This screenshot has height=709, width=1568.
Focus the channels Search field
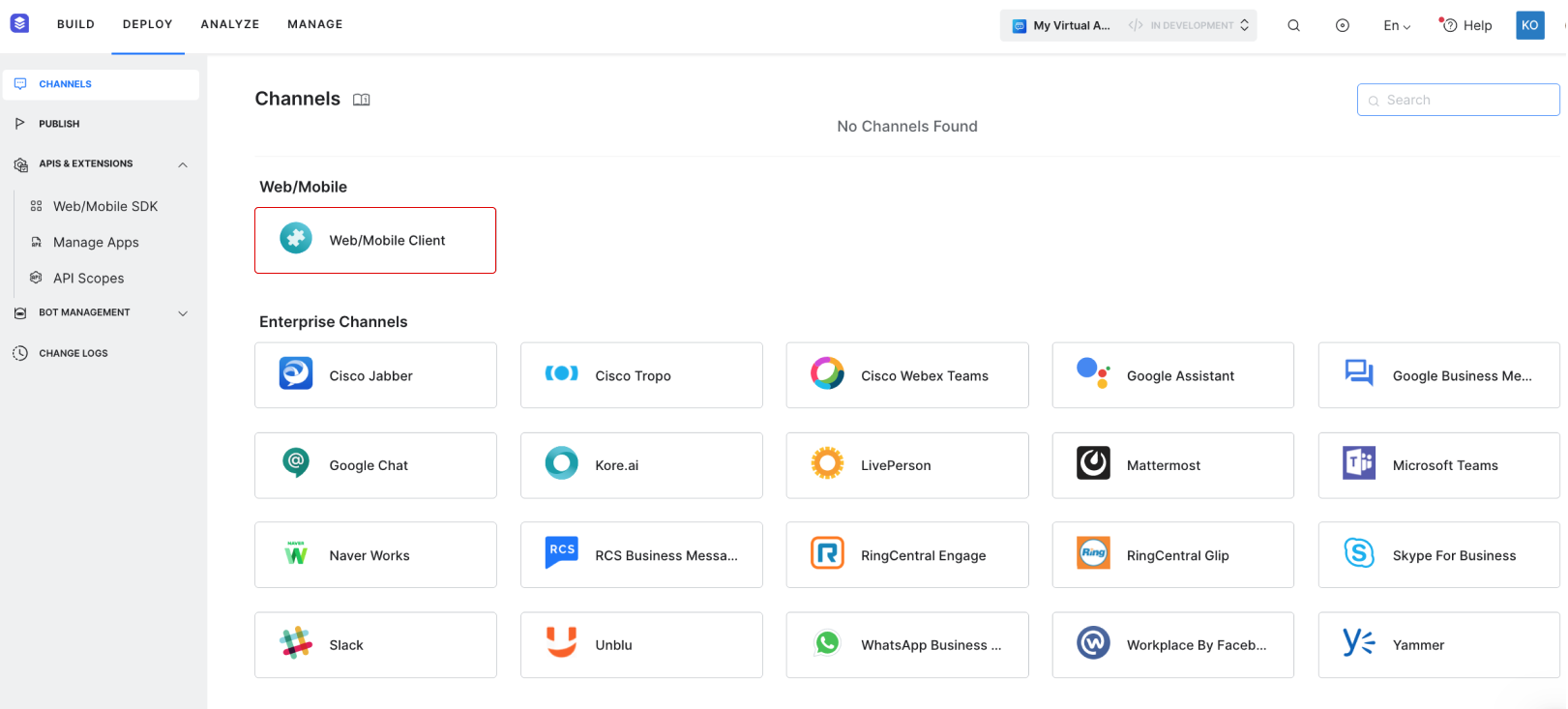(x=1458, y=100)
